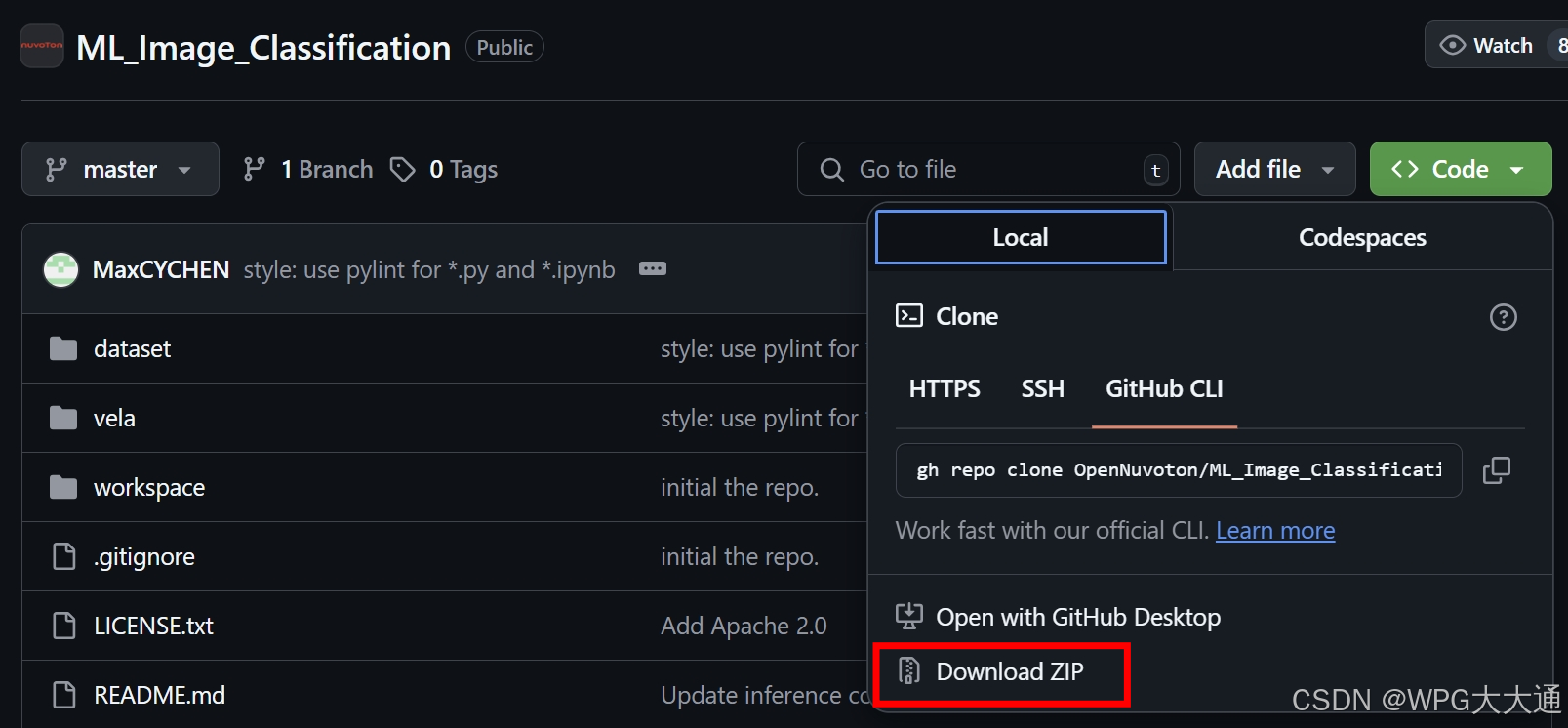Click the clone help question mark icon

[1504, 317]
